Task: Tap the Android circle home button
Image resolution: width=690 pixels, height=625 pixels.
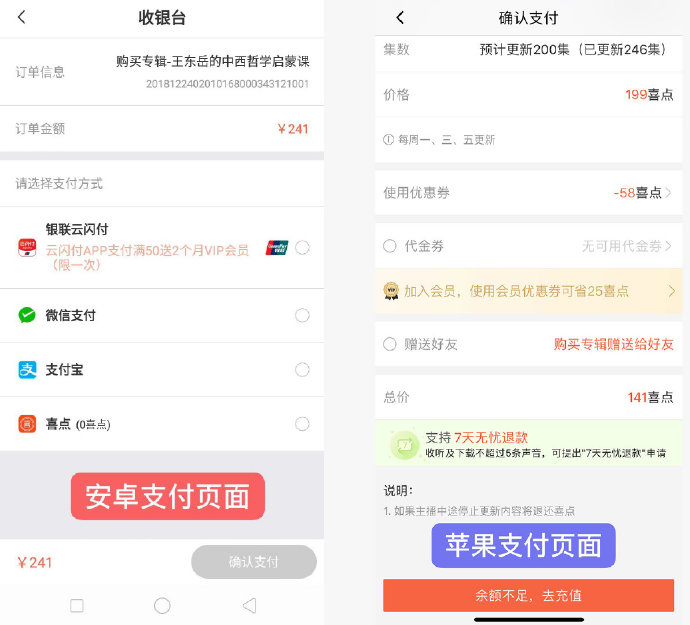Action: coord(162,606)
